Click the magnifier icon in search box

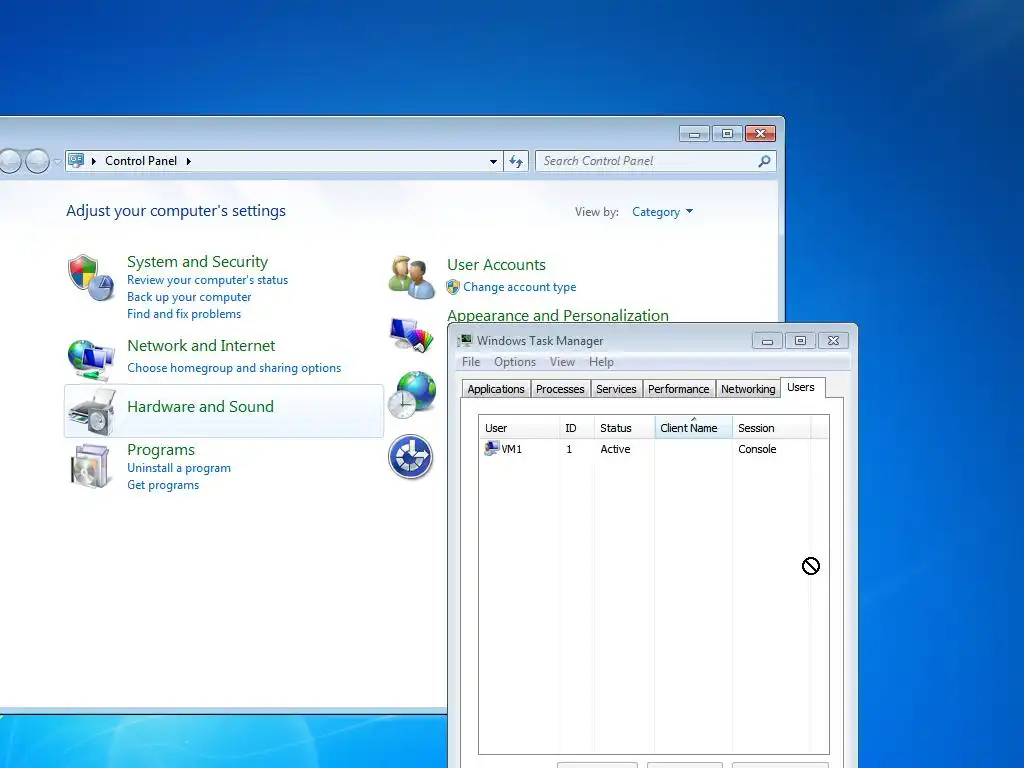(x=764, y=161)
